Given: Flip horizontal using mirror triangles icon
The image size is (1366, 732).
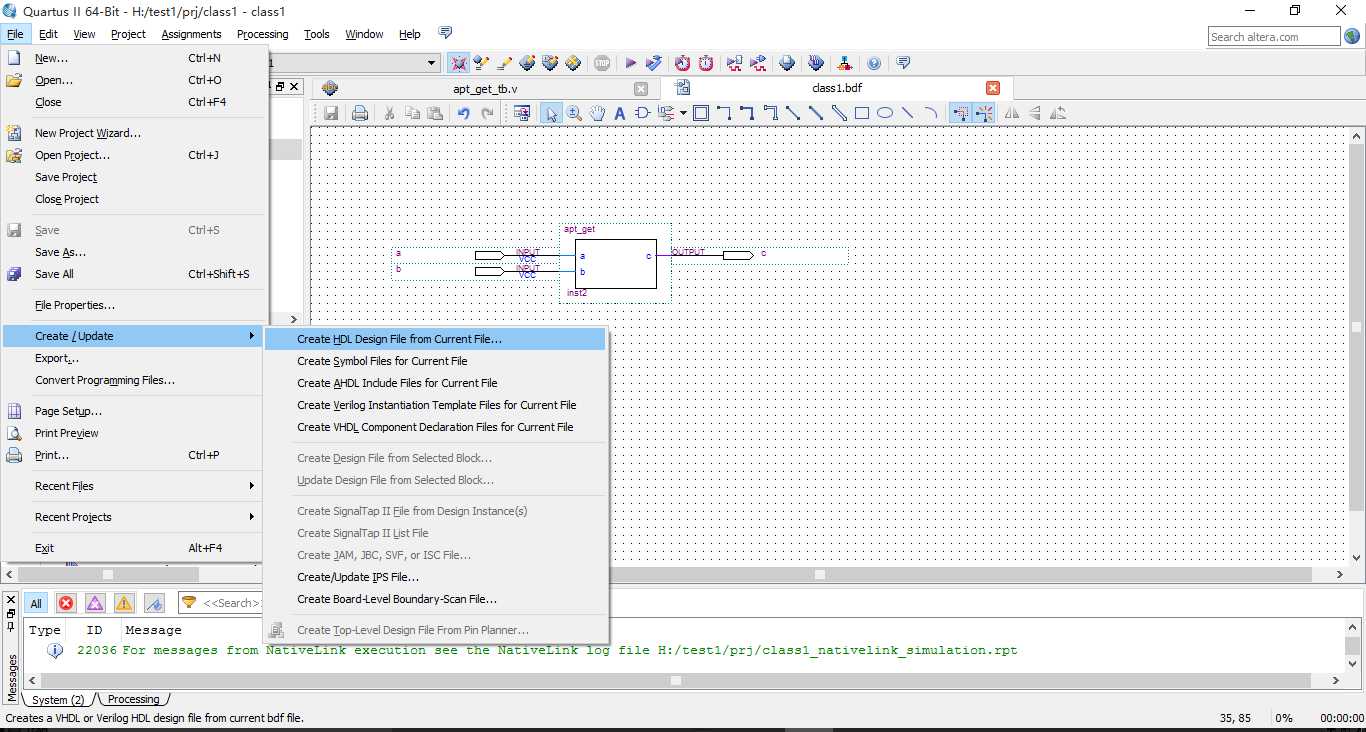Looking at the screenshot, I should click(x=1012, y=113).
